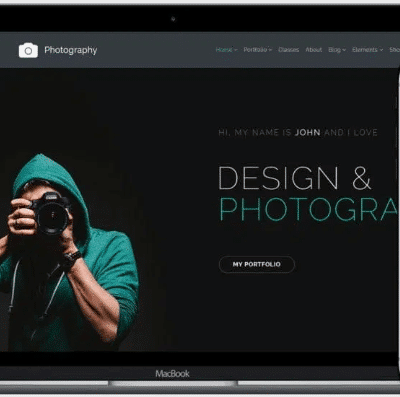Click the camera logo icon

click(28, 50)
